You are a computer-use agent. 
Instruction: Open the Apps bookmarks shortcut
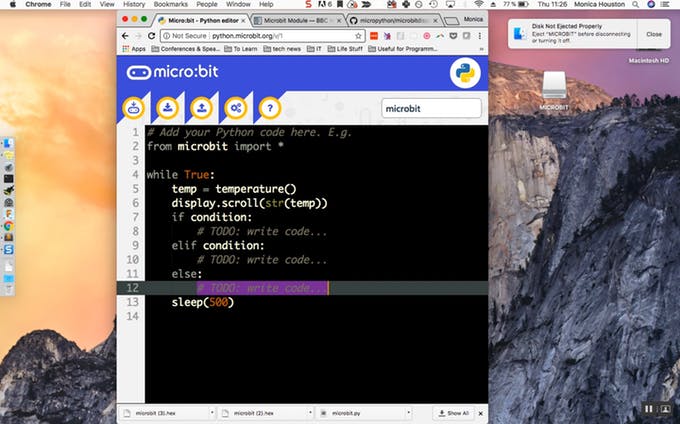point(134,49)
